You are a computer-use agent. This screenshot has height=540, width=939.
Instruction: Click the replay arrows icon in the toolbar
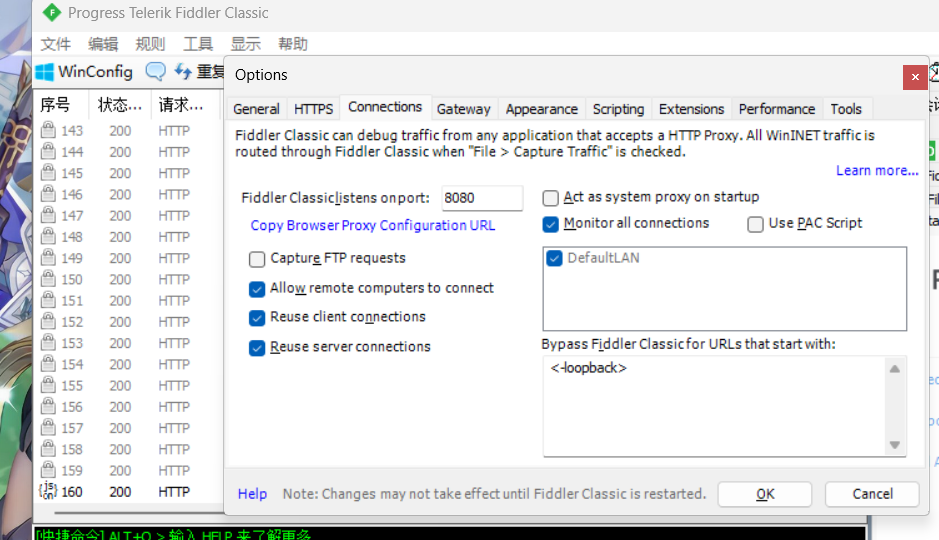[183, 72]
